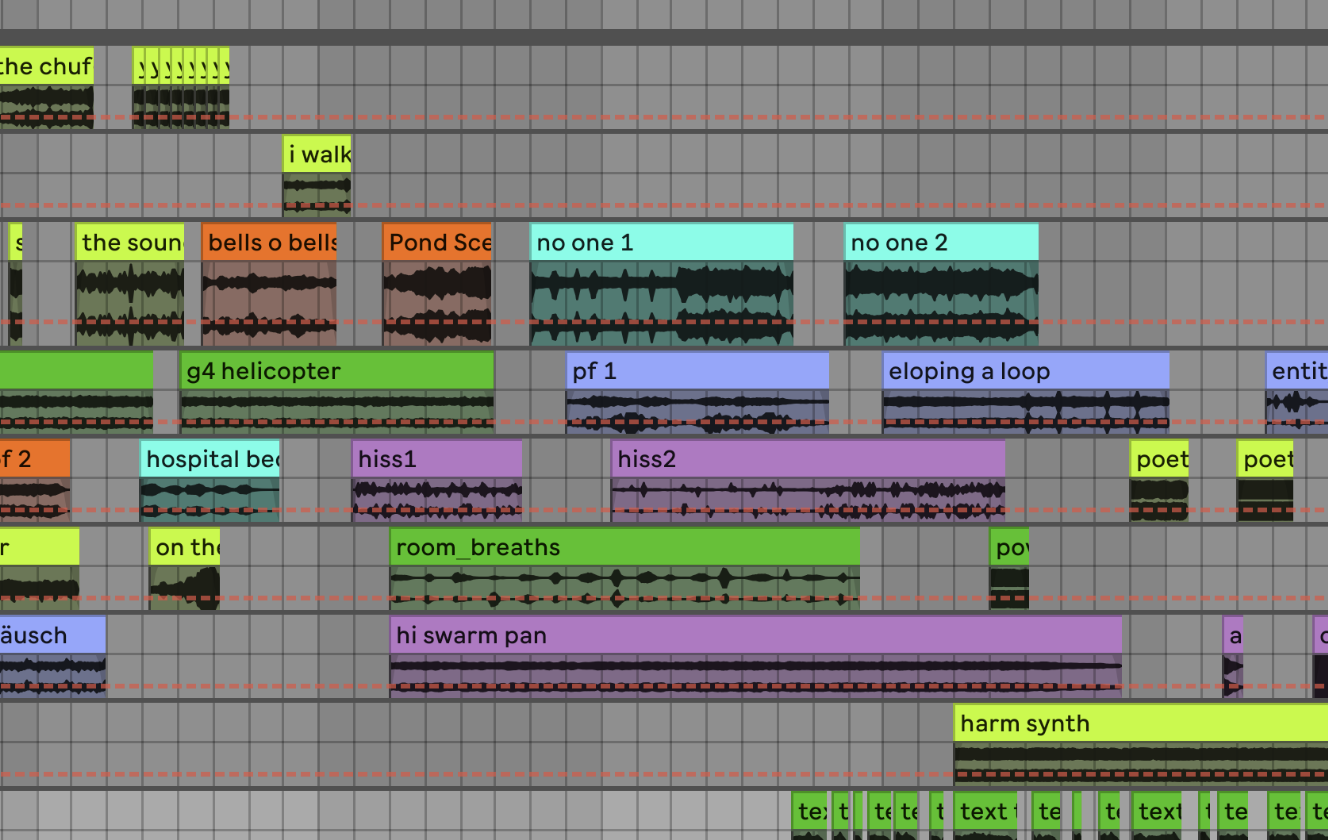Click the 'g4 helicopter' green clip

click(x=337, y=371)
